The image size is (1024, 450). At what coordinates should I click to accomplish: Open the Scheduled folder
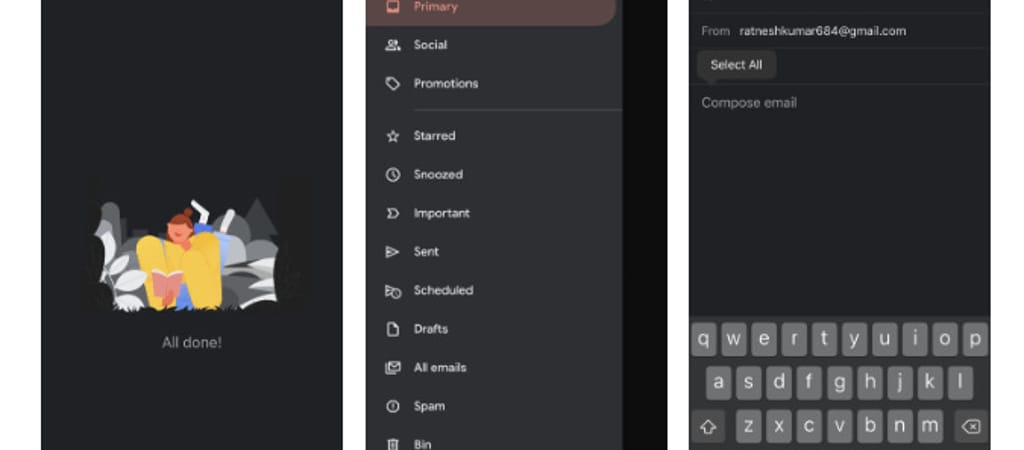pos(443,291)
